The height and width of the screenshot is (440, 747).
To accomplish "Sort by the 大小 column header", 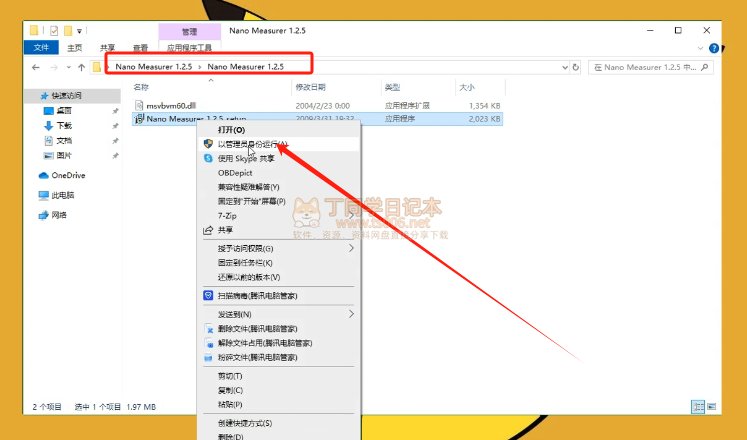I will click(467, 87).
